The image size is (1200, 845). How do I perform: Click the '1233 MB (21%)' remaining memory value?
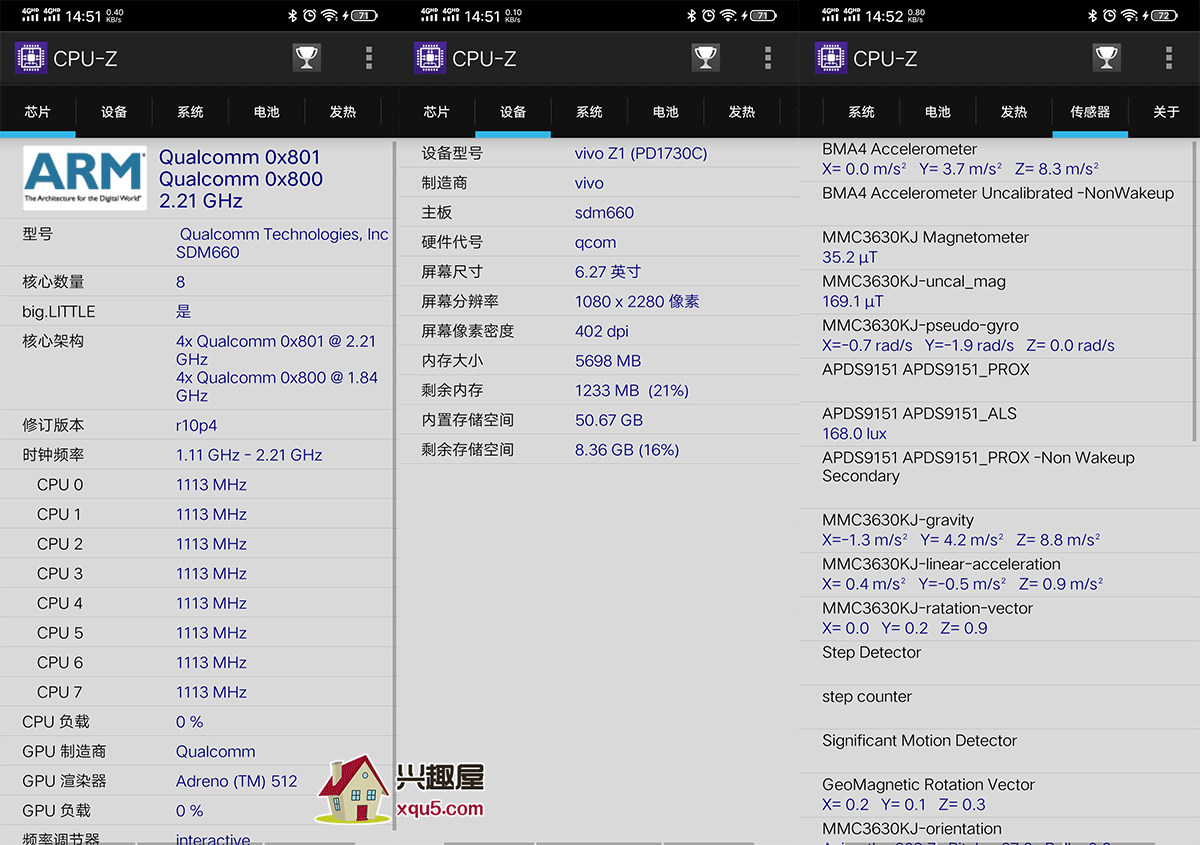click(632, 390)
